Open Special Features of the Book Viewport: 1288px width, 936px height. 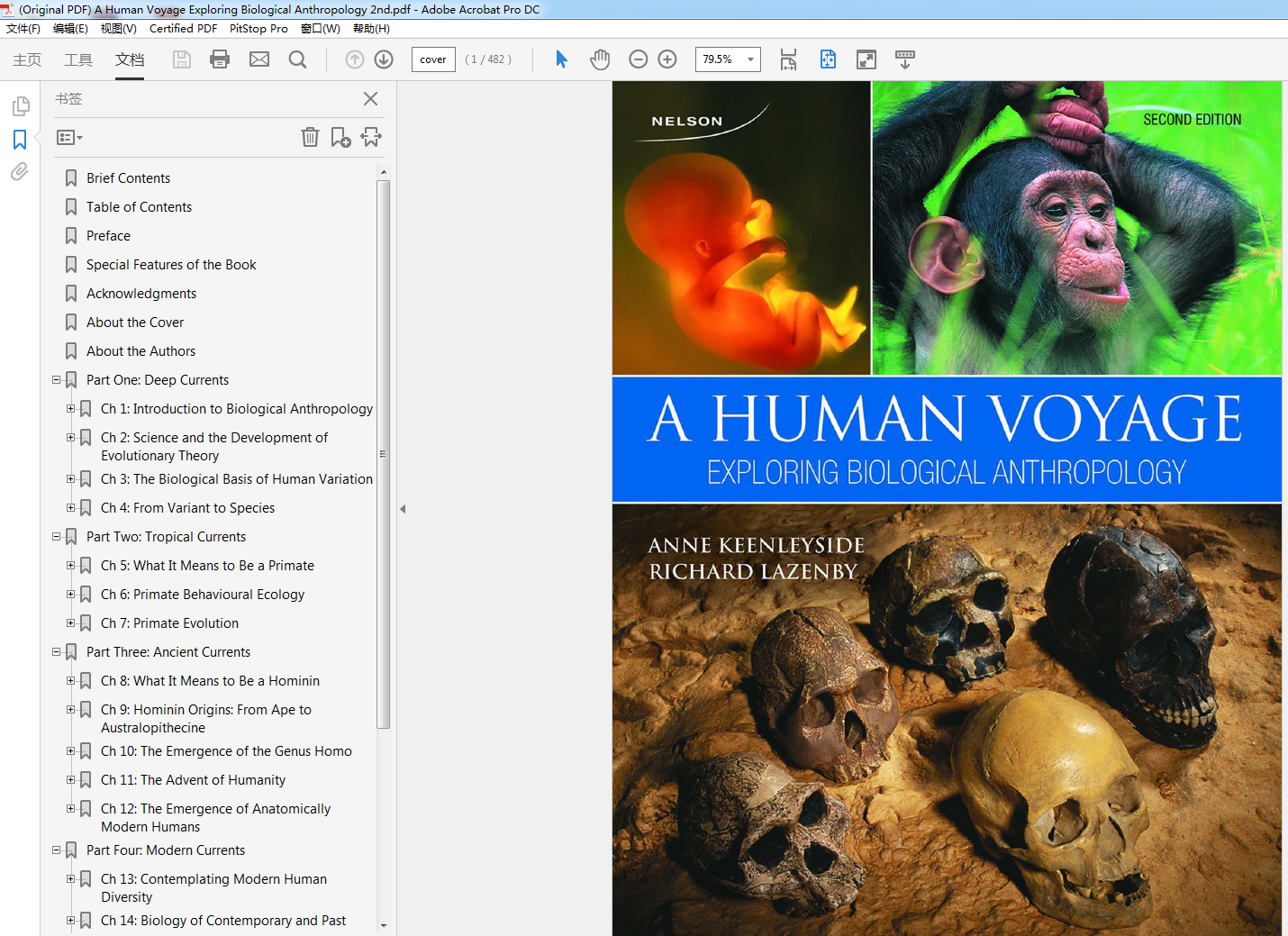coord(171,265)
